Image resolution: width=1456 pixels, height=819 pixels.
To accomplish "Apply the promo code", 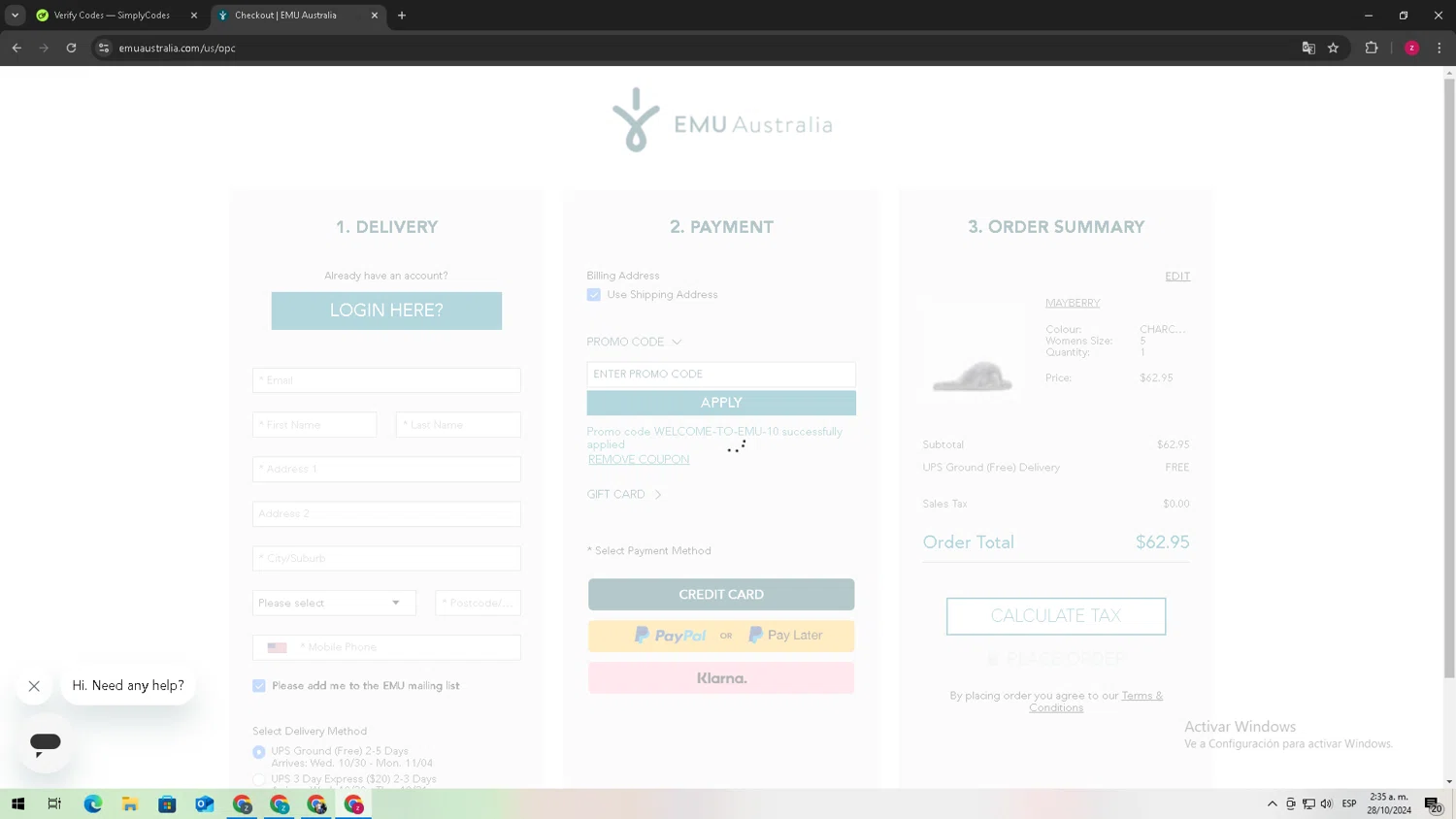I will point(721,403).
